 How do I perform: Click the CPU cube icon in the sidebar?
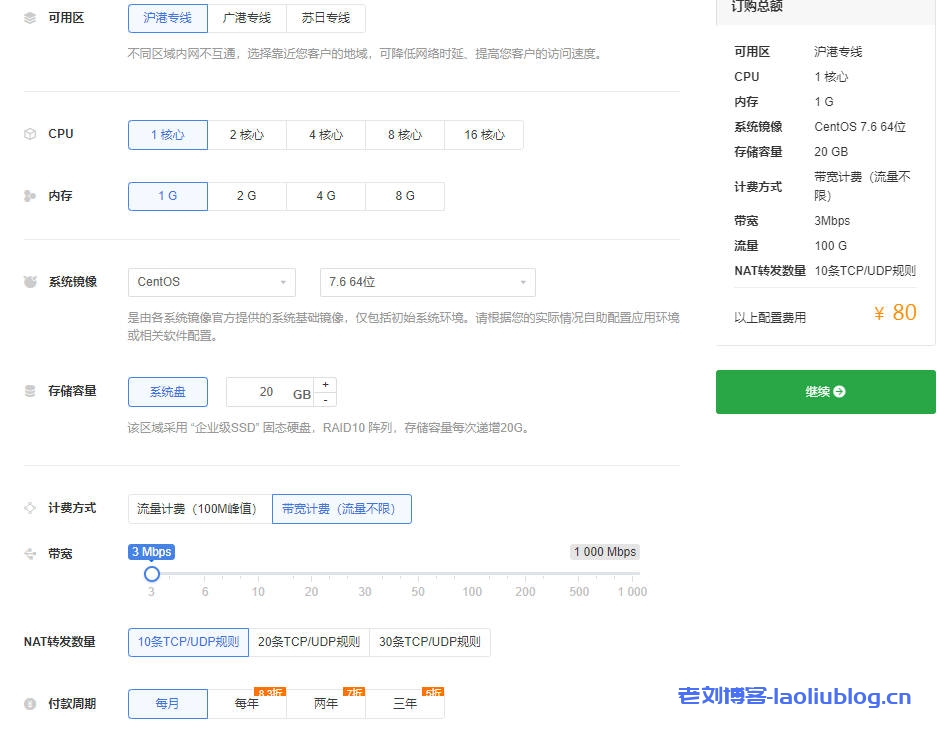coord(29,133)
